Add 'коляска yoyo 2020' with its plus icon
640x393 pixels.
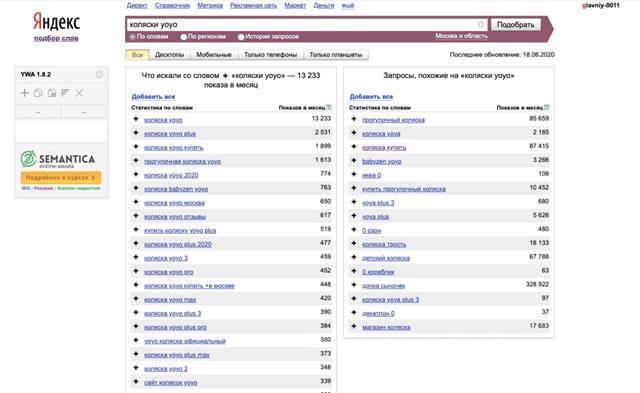[x=136, y=174]
